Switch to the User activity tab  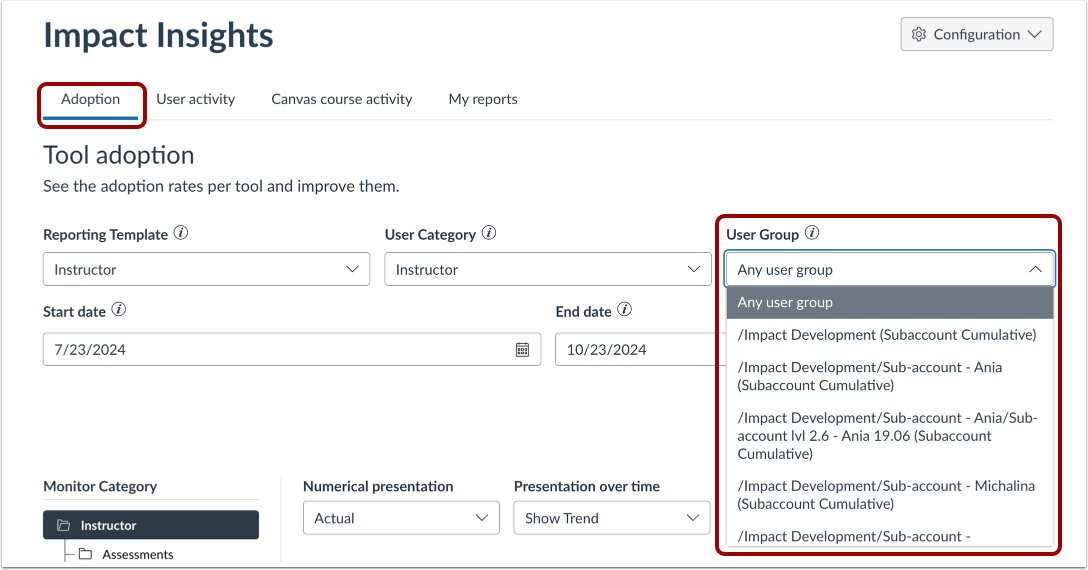[x=195, y=99]
